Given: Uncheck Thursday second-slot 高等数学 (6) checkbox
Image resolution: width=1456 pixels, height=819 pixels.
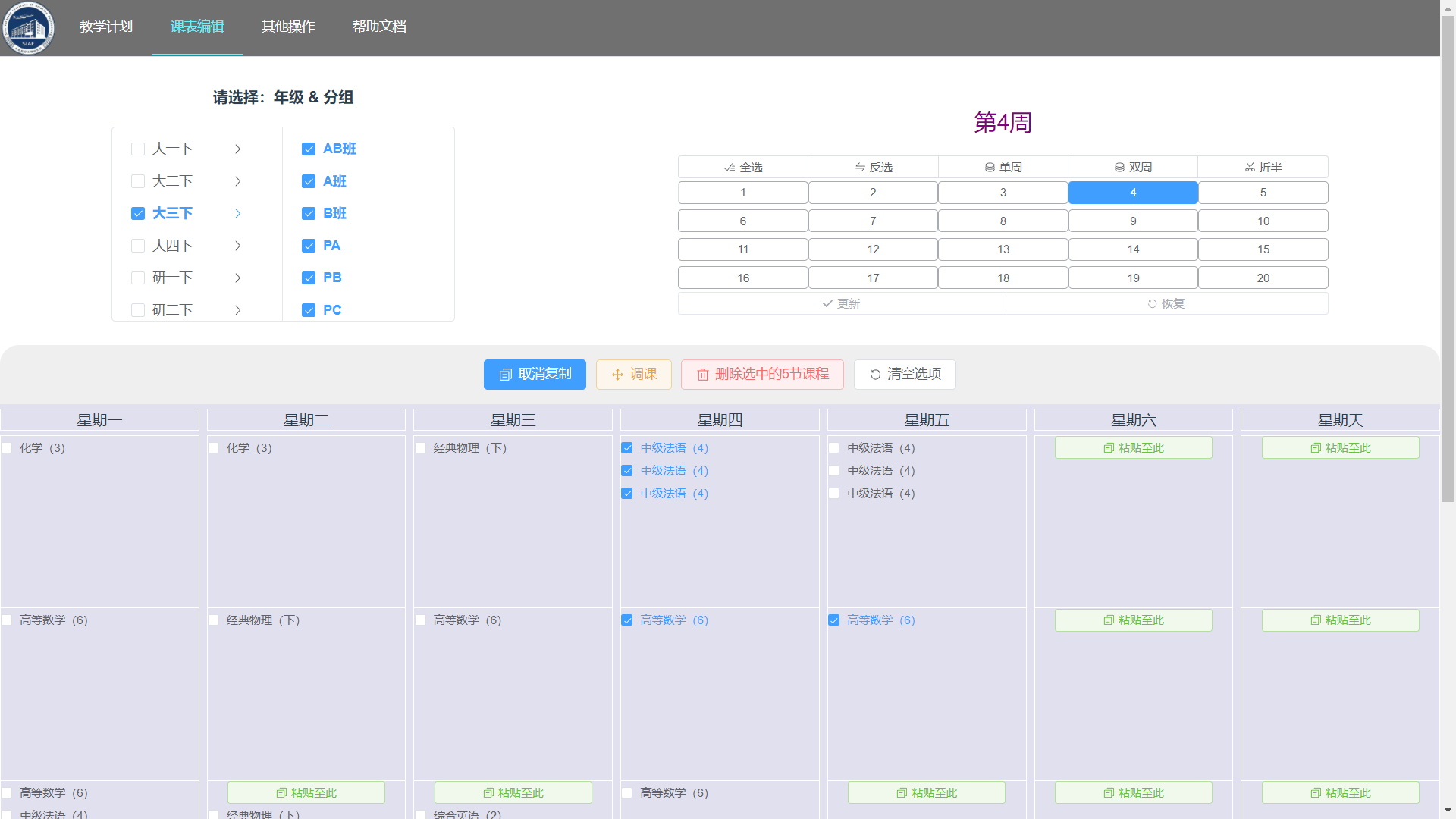Looking at the screenshot, I should pyautogui.click(x=627, y=620).
